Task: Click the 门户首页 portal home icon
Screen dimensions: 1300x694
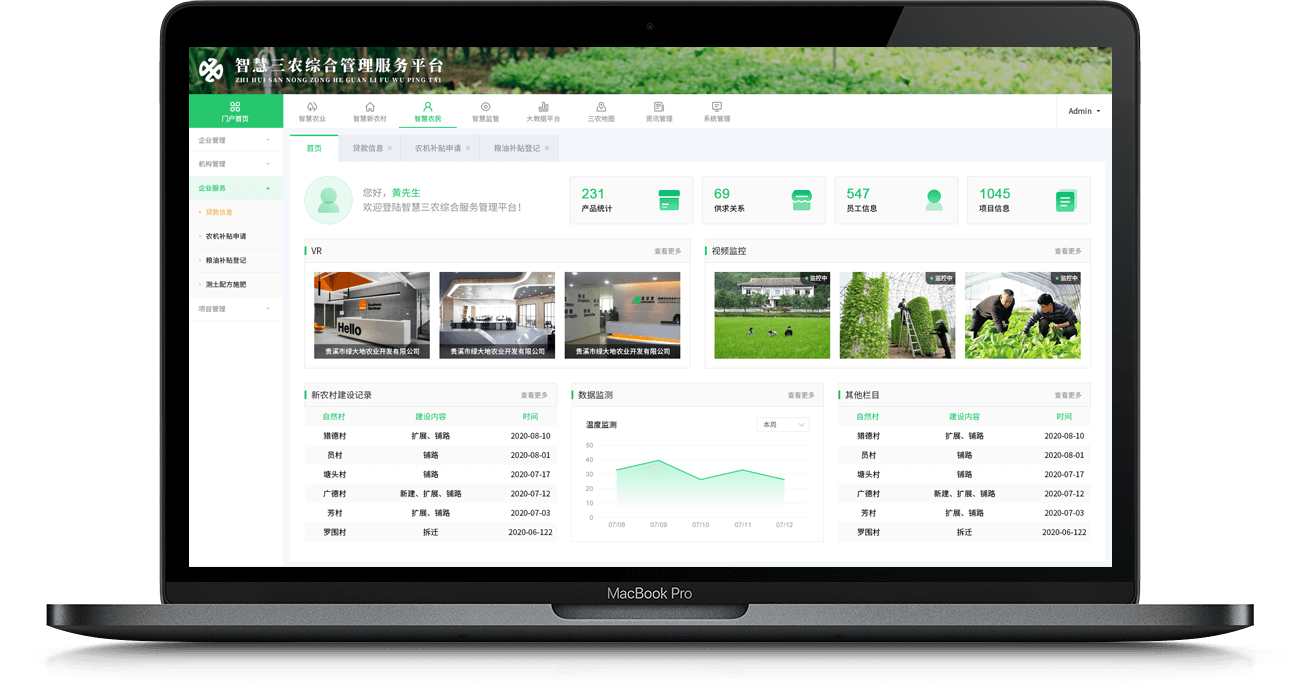Action: pos(235,107)
